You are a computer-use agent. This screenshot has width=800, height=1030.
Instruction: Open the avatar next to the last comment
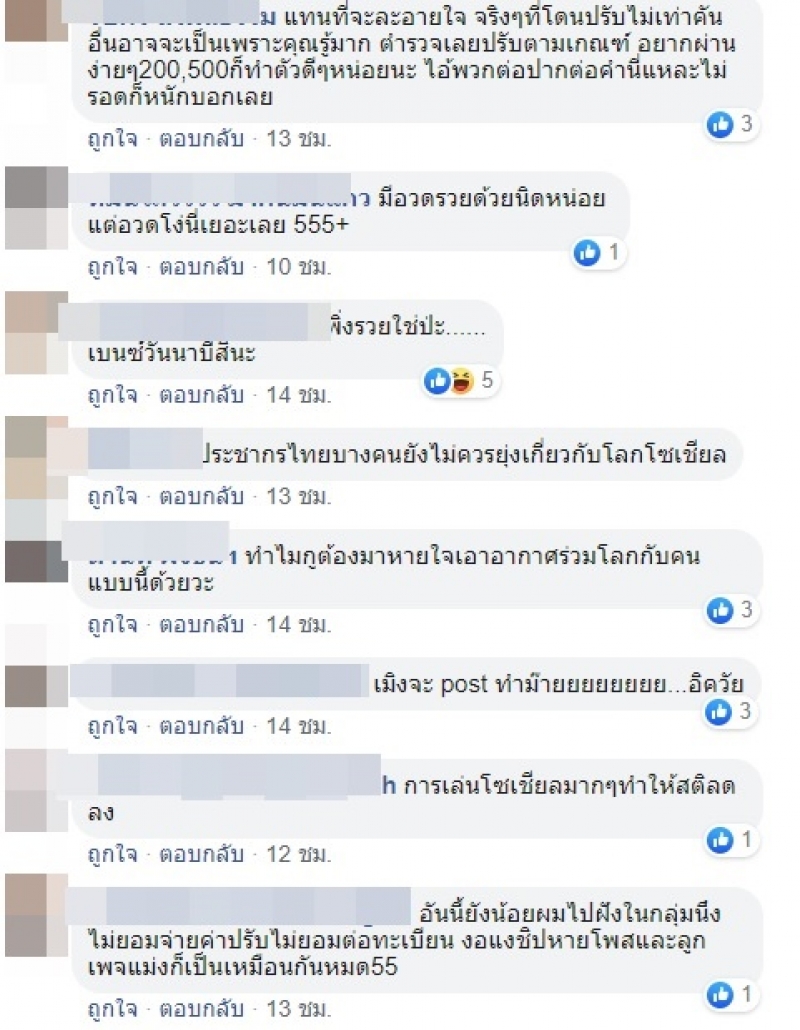tap(36, 915)
